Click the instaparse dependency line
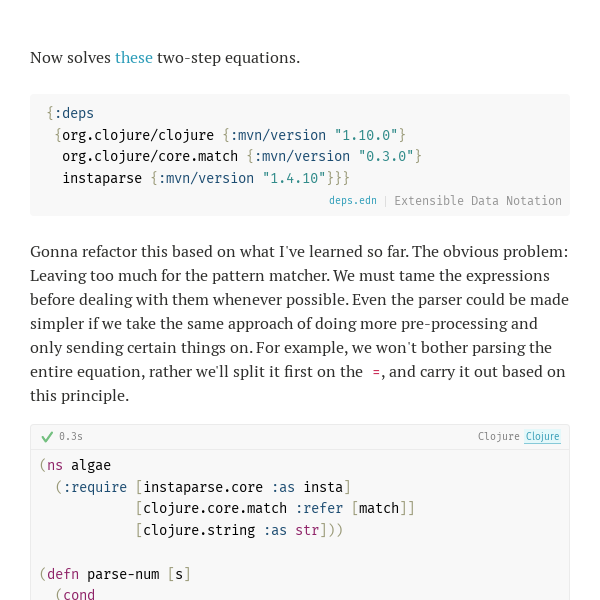Image resolution: width=600 pixels, height=600 pixels. tap(206, 178)
